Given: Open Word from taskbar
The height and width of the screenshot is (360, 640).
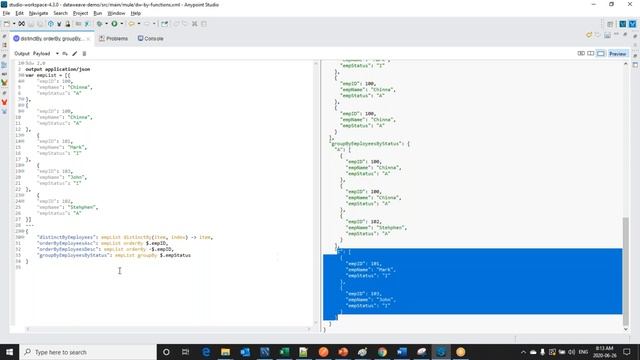Looking at the screenshot, I should (402, 352).
